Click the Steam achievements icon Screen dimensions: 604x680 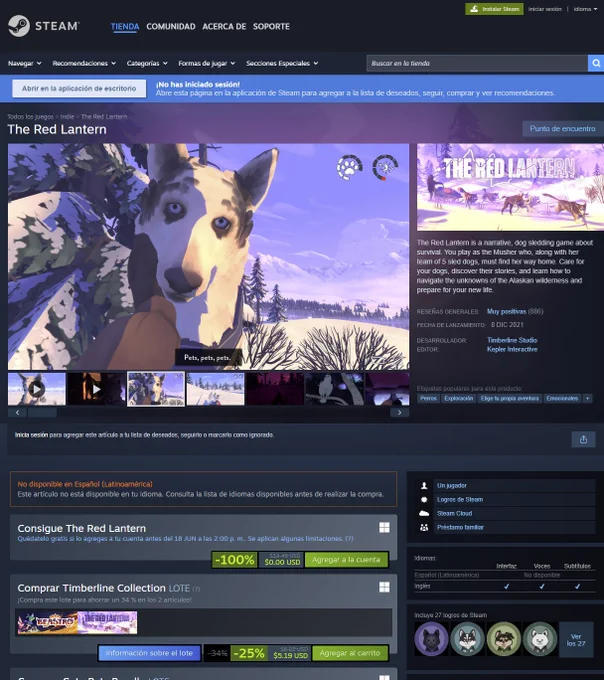424,500
